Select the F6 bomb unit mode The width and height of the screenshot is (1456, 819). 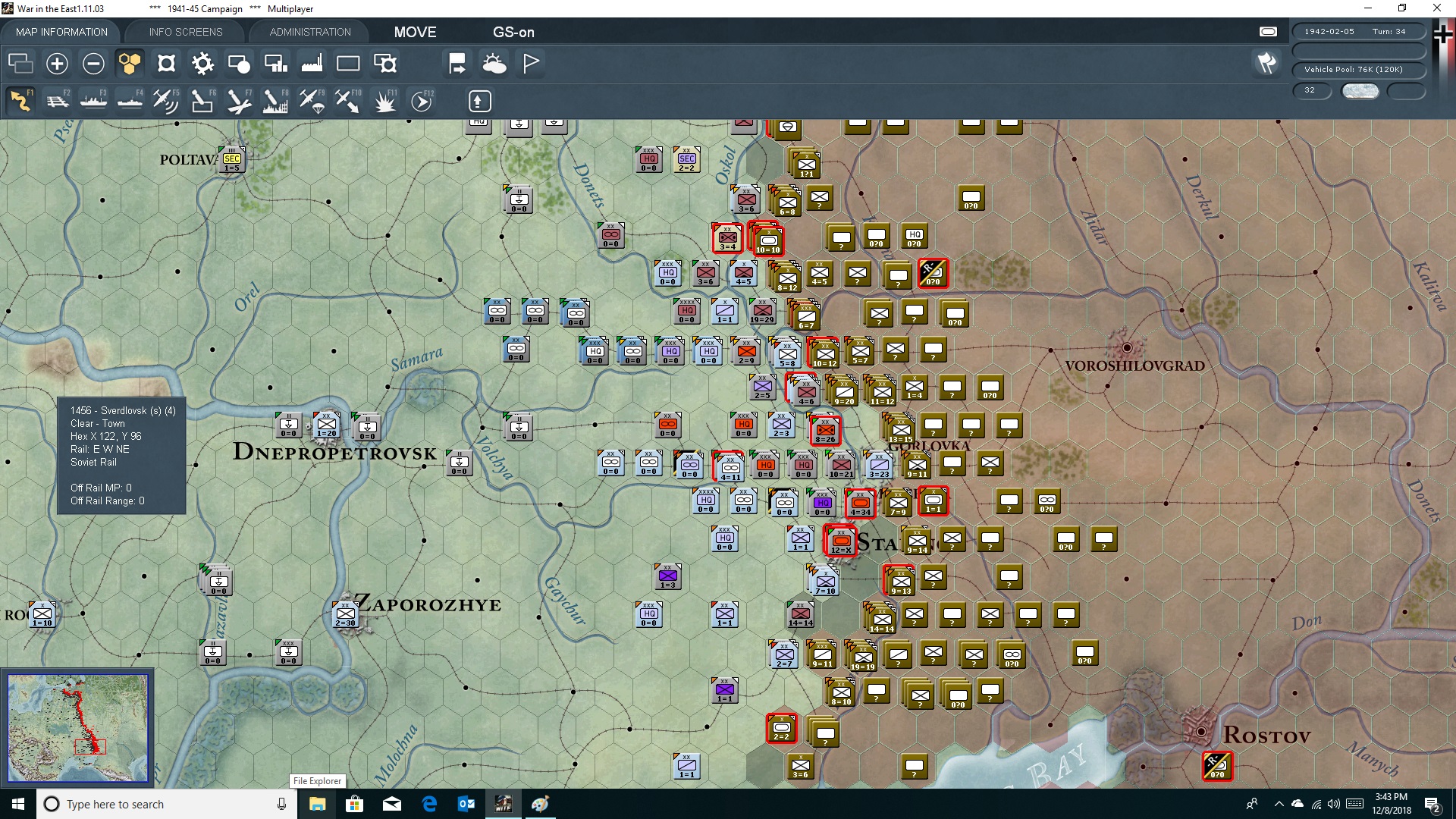(x=202, y=101)
